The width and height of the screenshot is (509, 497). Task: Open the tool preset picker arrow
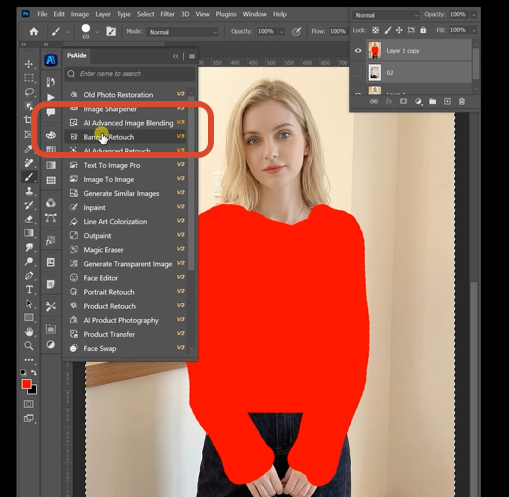click(67, 32)
